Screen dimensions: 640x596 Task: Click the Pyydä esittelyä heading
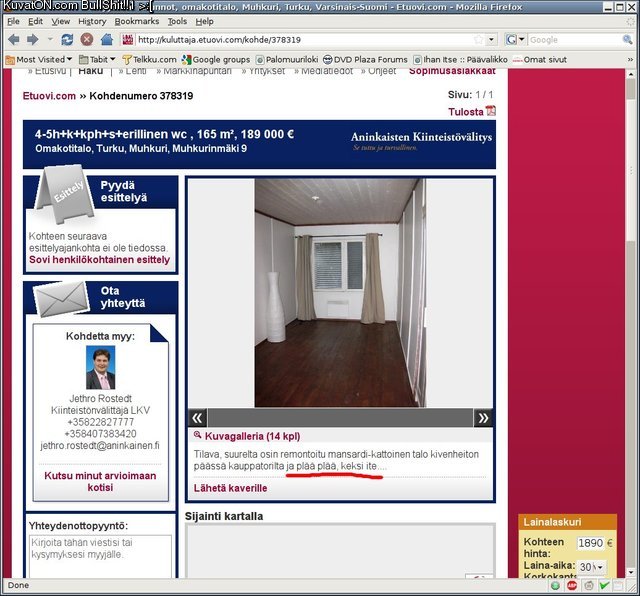[124, 191]
